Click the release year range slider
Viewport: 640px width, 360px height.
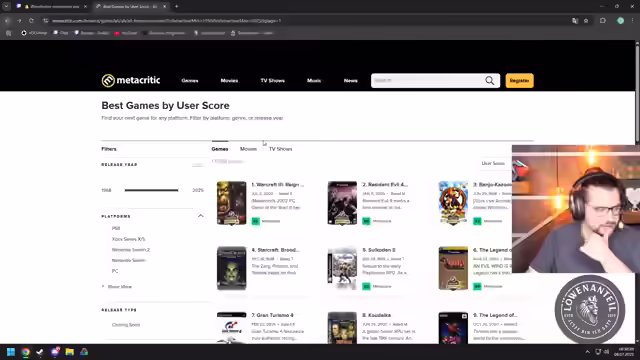click(x=151, y=190)
